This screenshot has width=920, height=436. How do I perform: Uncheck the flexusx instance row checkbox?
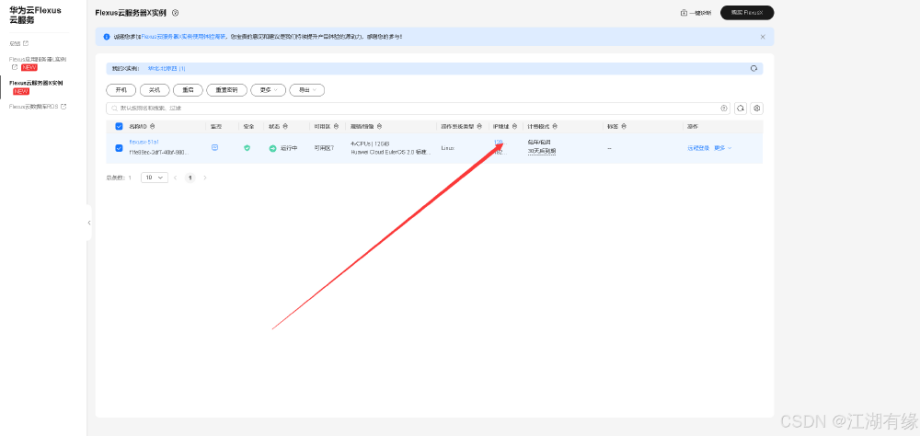[x=119, y=148]
